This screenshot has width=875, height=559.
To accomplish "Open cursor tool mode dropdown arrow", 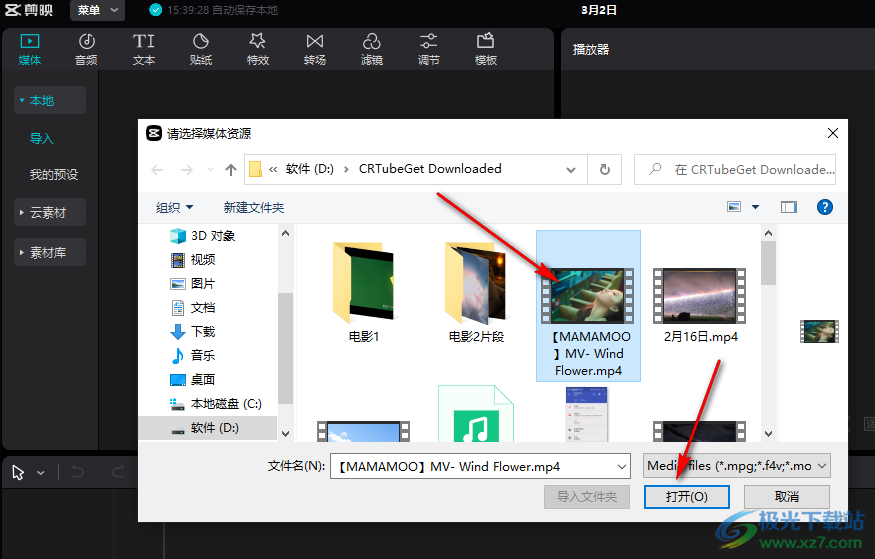I will coord(41,473).
